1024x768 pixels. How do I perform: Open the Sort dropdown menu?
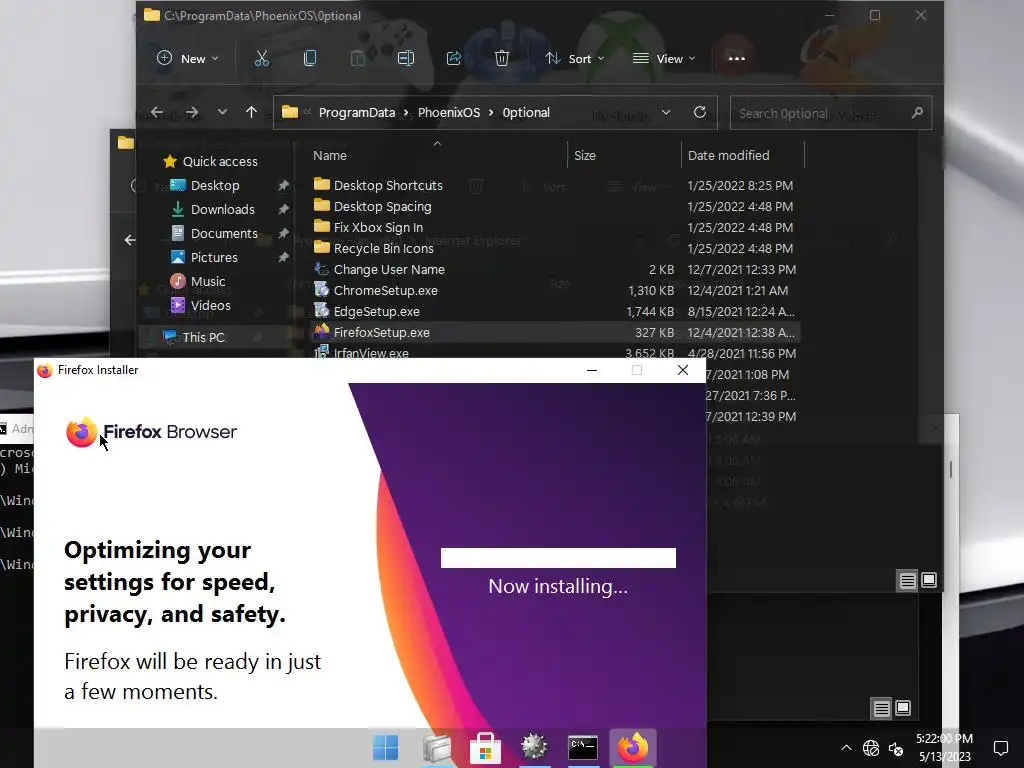575,59
